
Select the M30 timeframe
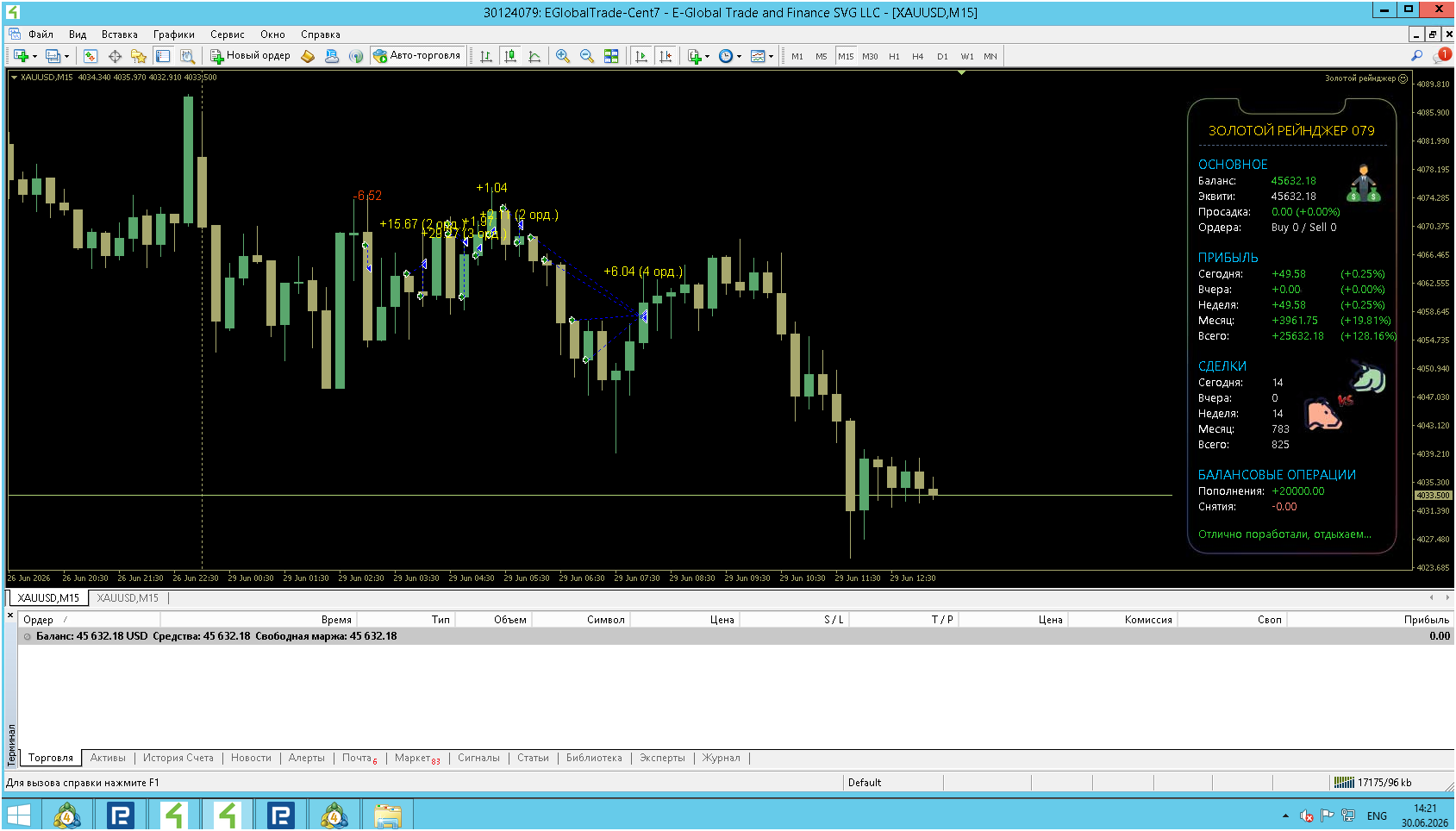coord(870,57)
